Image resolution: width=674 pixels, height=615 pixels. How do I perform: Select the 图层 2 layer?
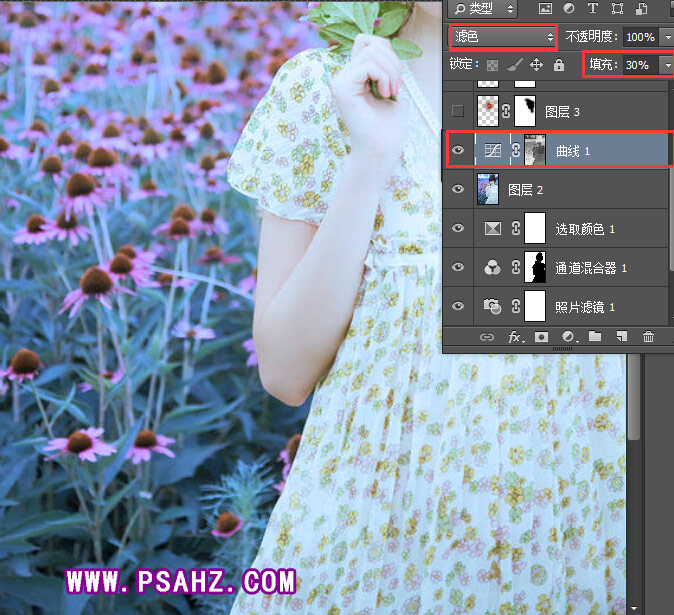click(x=560, y=189)
